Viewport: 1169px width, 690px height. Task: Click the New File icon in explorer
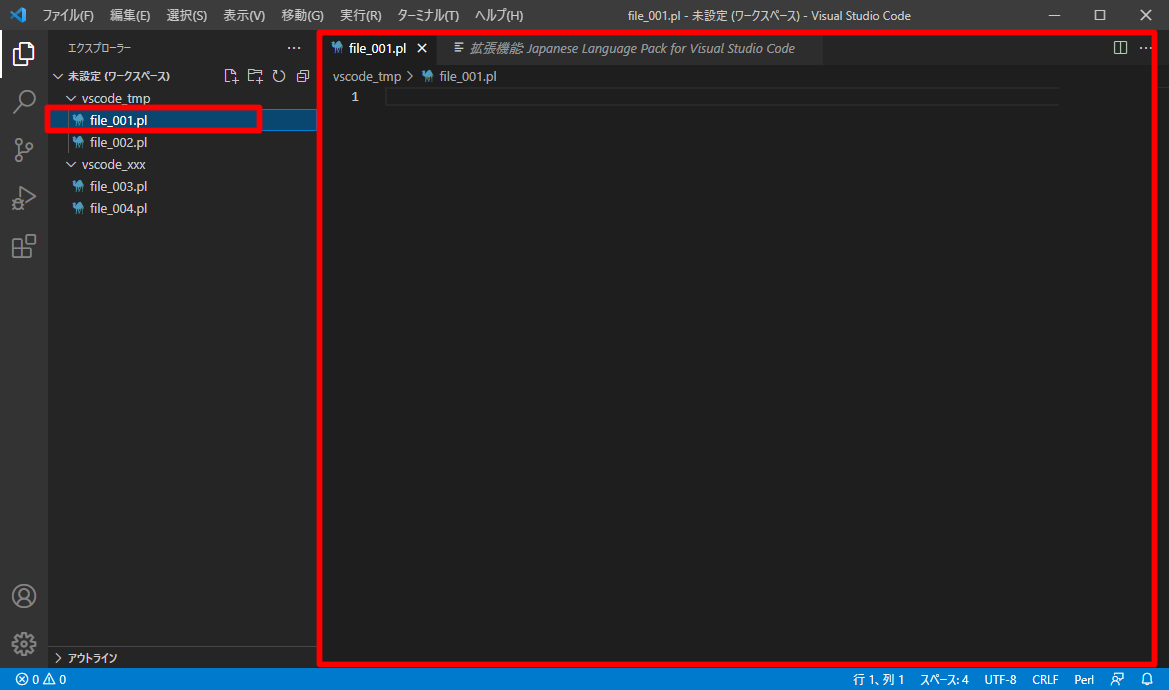[231, 76]
